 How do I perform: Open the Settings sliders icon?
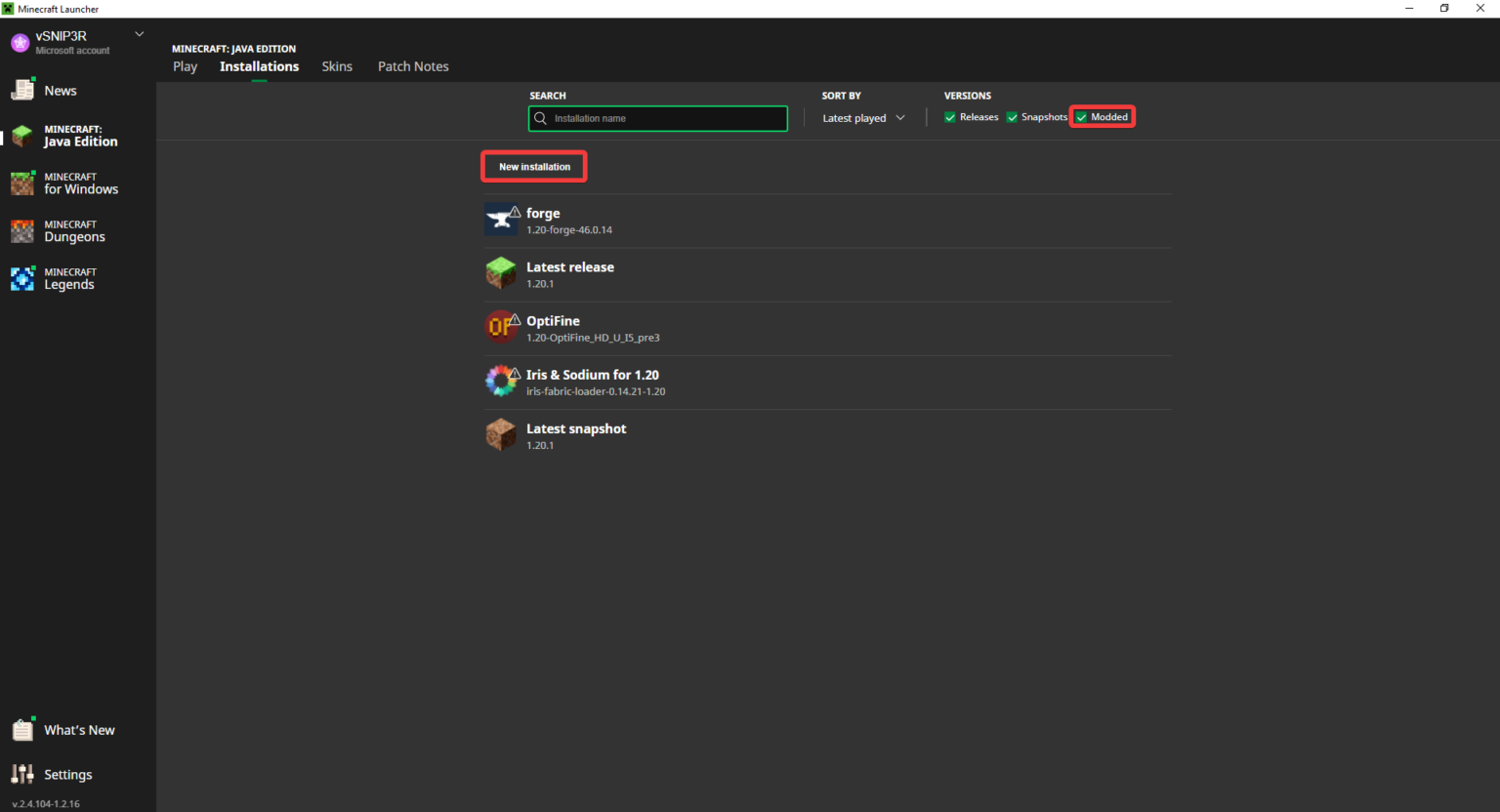pyautogui.click(x=22, y=774)
